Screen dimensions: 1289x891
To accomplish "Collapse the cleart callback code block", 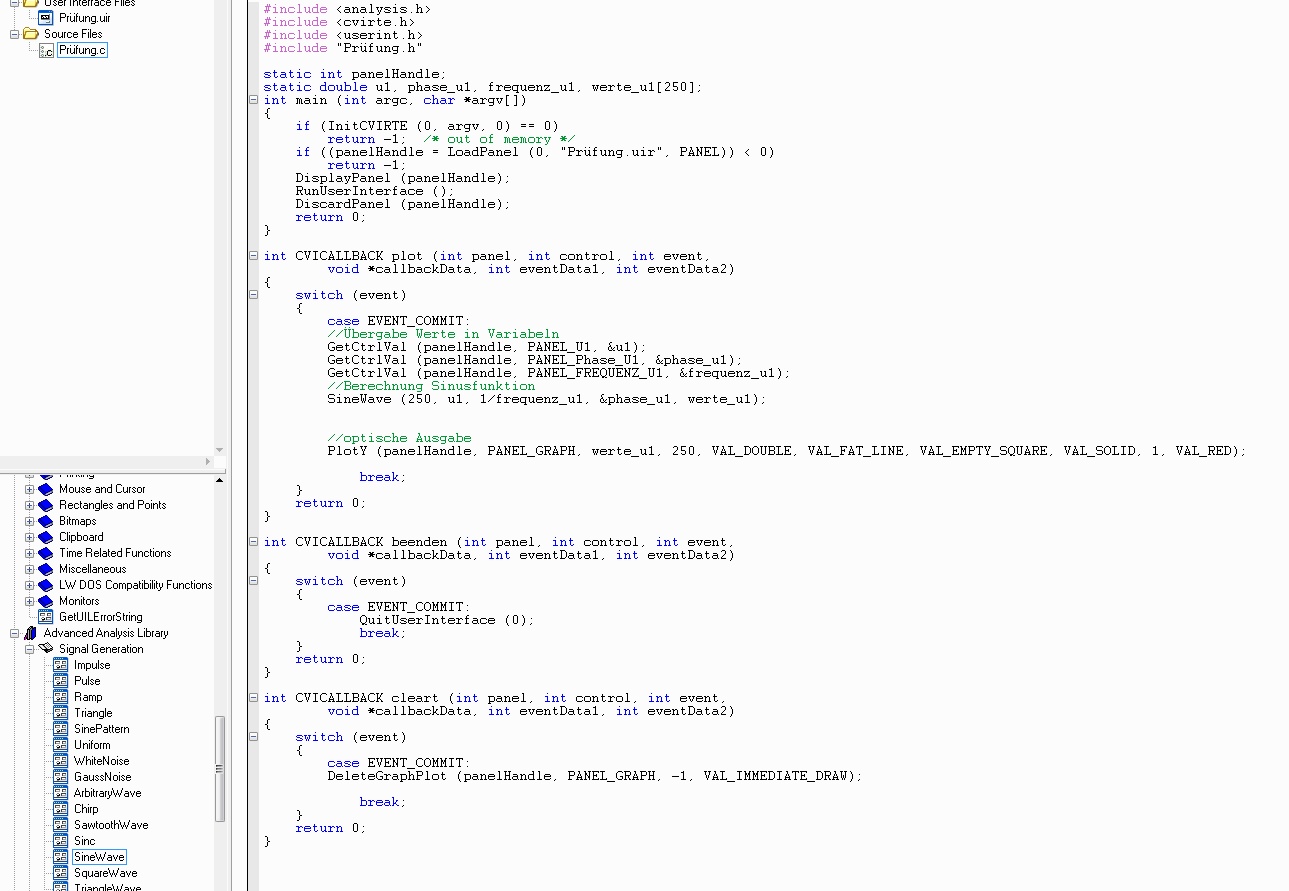I will [254, 698].
